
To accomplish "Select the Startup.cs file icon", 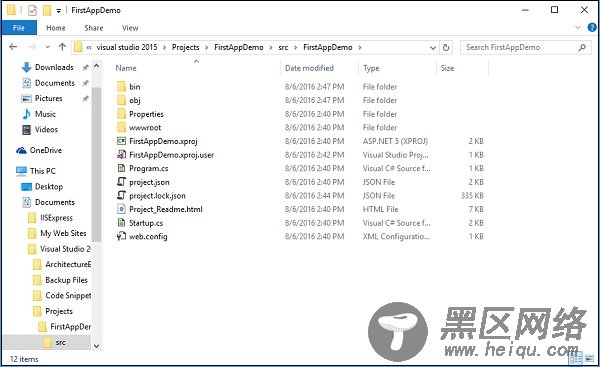I will point(121,223).
